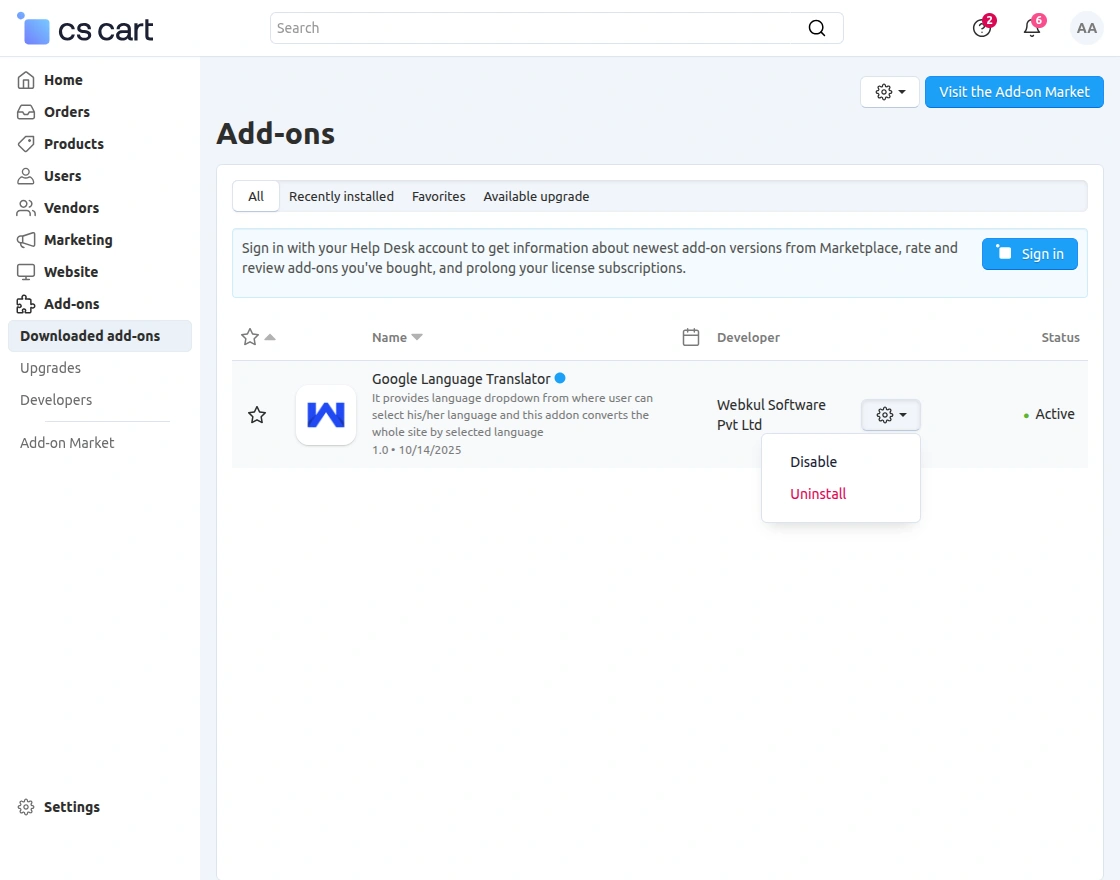Open gear dropdown beside Visit Add-on Market
Screen dimensions: 1120x880
[890, 92]
